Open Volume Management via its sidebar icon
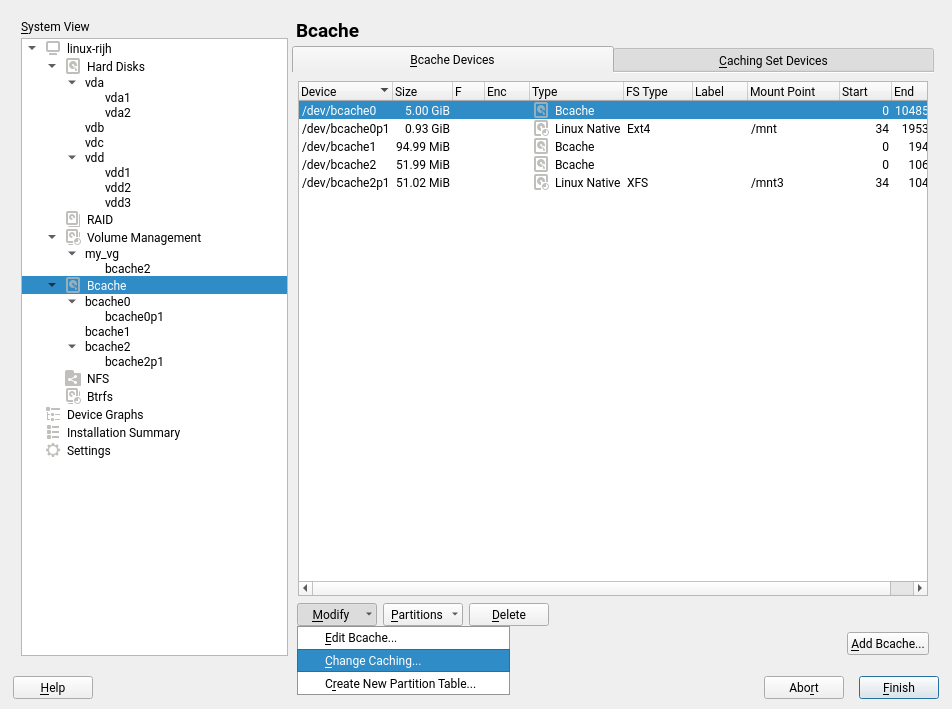The image size is (952, 709). [72, 237]
